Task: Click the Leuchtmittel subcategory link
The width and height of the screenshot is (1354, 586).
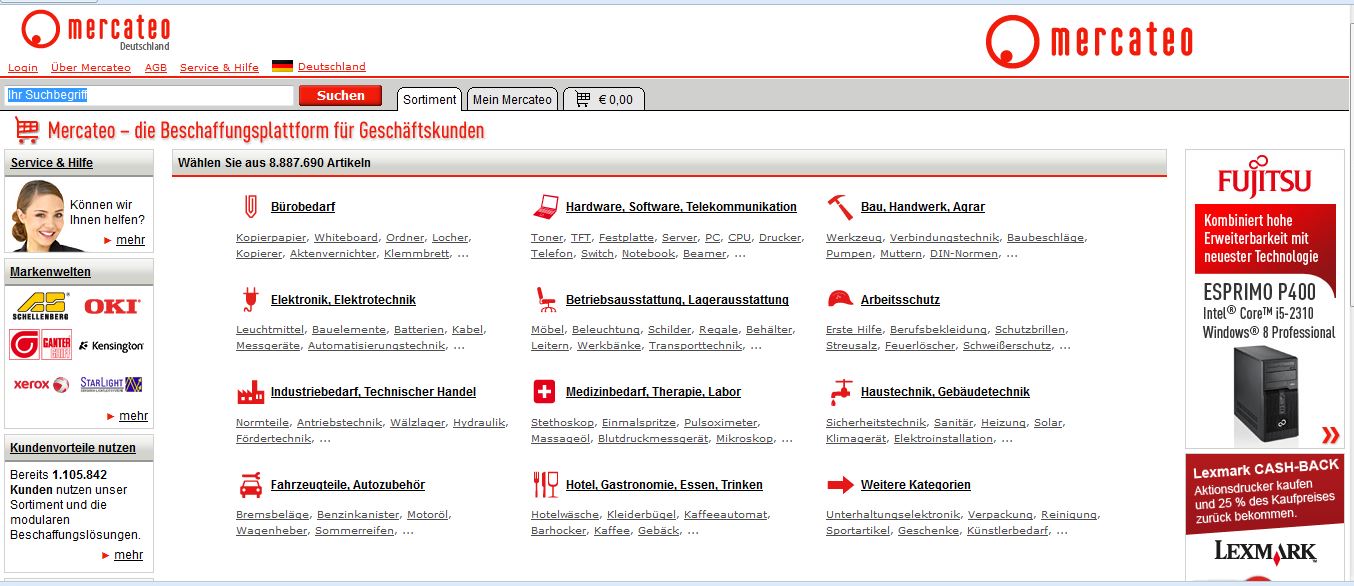Action: pyautogui.click(x=270, y=330)
